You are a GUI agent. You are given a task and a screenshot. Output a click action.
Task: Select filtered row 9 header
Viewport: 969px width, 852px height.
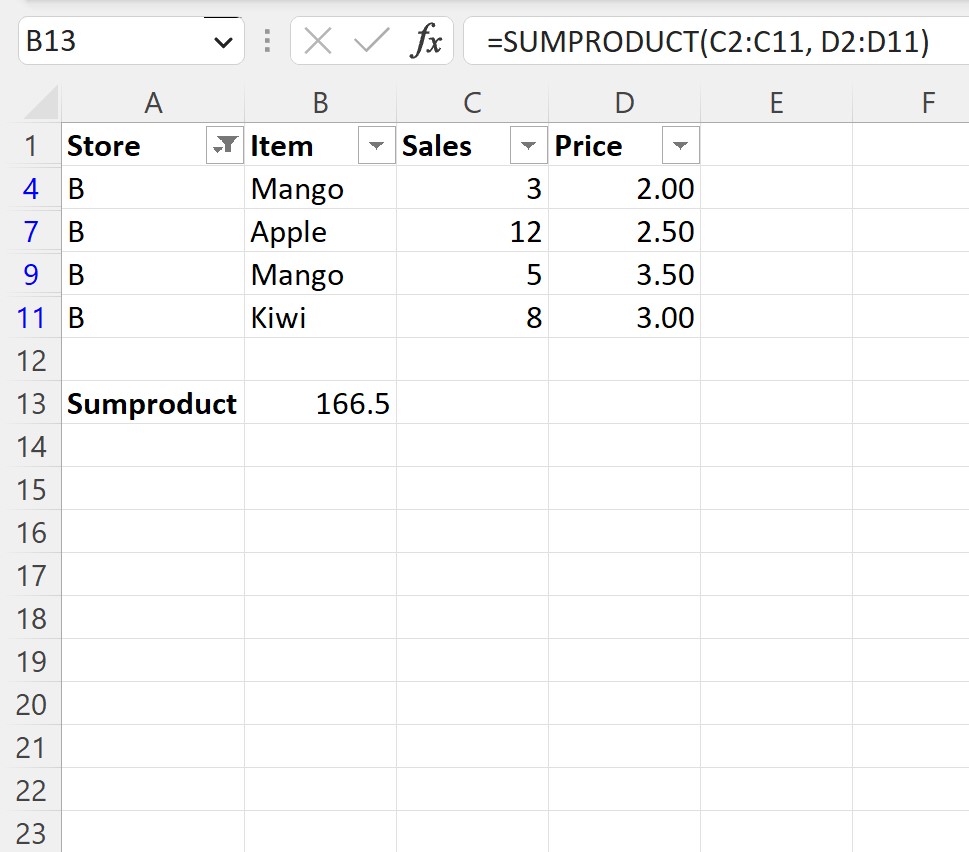click(31, 274)
